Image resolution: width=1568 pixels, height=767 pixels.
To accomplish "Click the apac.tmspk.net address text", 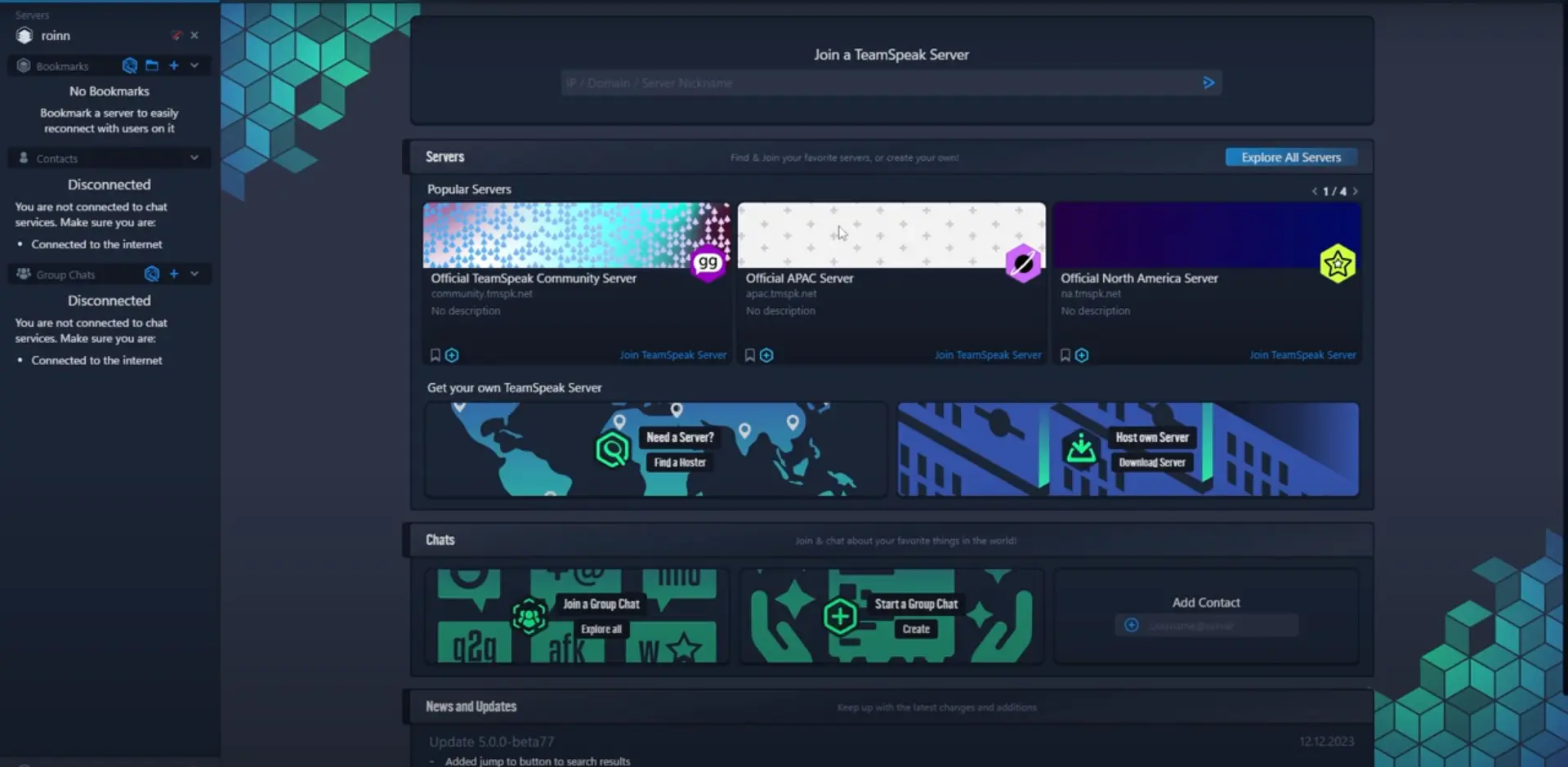I will (x=781, y=294).
